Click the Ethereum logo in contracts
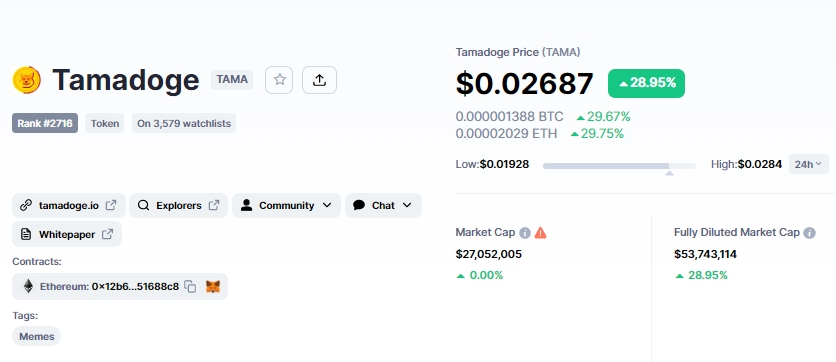The height and width of the screenshot is (362, 836). 28,286
